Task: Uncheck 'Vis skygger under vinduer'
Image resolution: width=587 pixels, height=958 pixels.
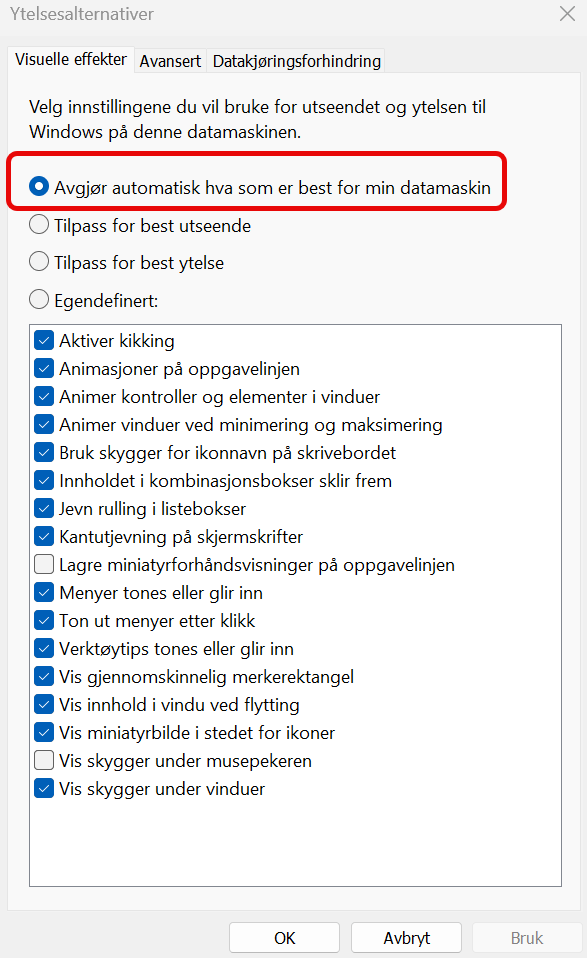Action: (x=44, y=788)
